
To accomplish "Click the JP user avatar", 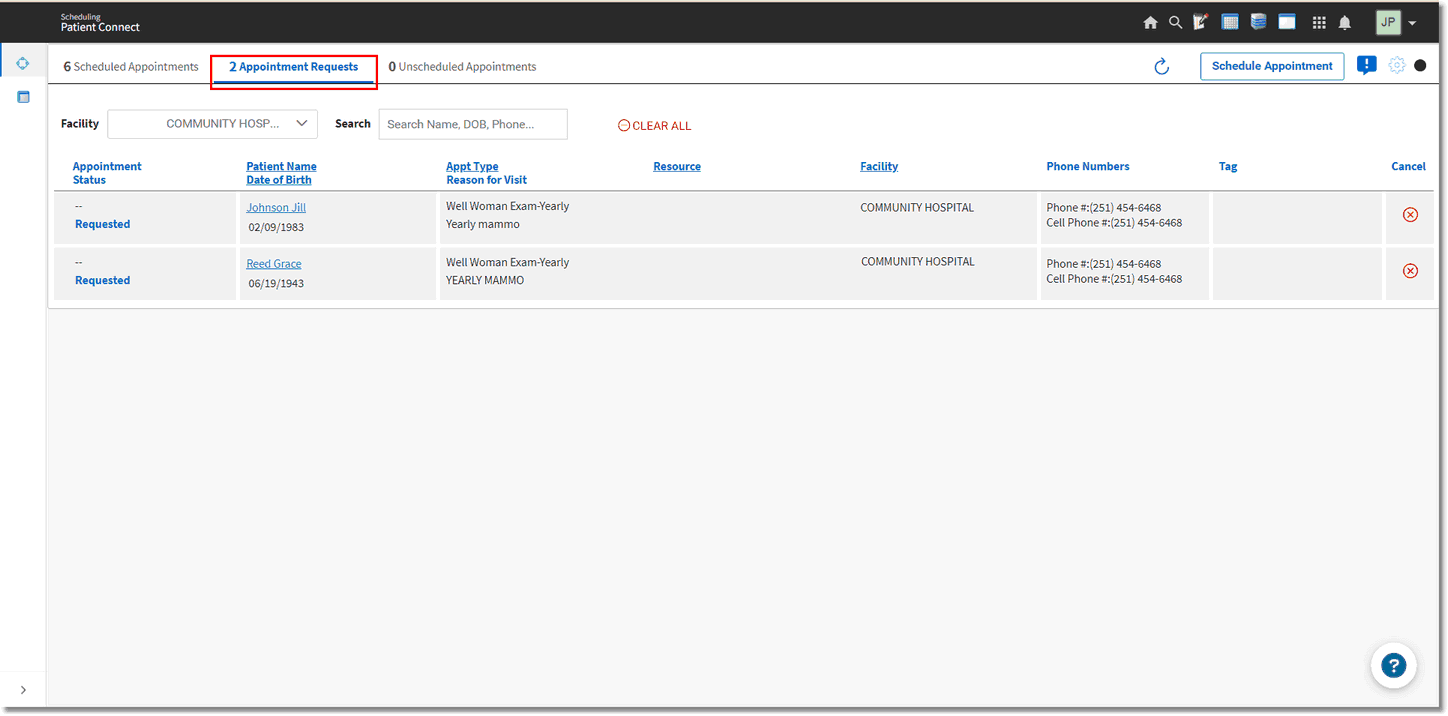I will point(1388,22).
